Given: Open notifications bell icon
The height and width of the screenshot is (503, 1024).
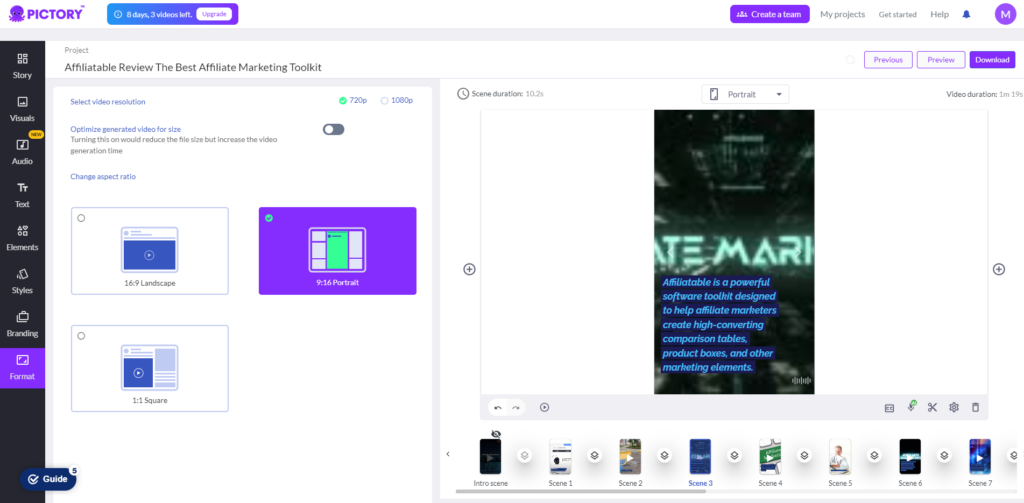Looking at the screenshot, I should point(967,14).
